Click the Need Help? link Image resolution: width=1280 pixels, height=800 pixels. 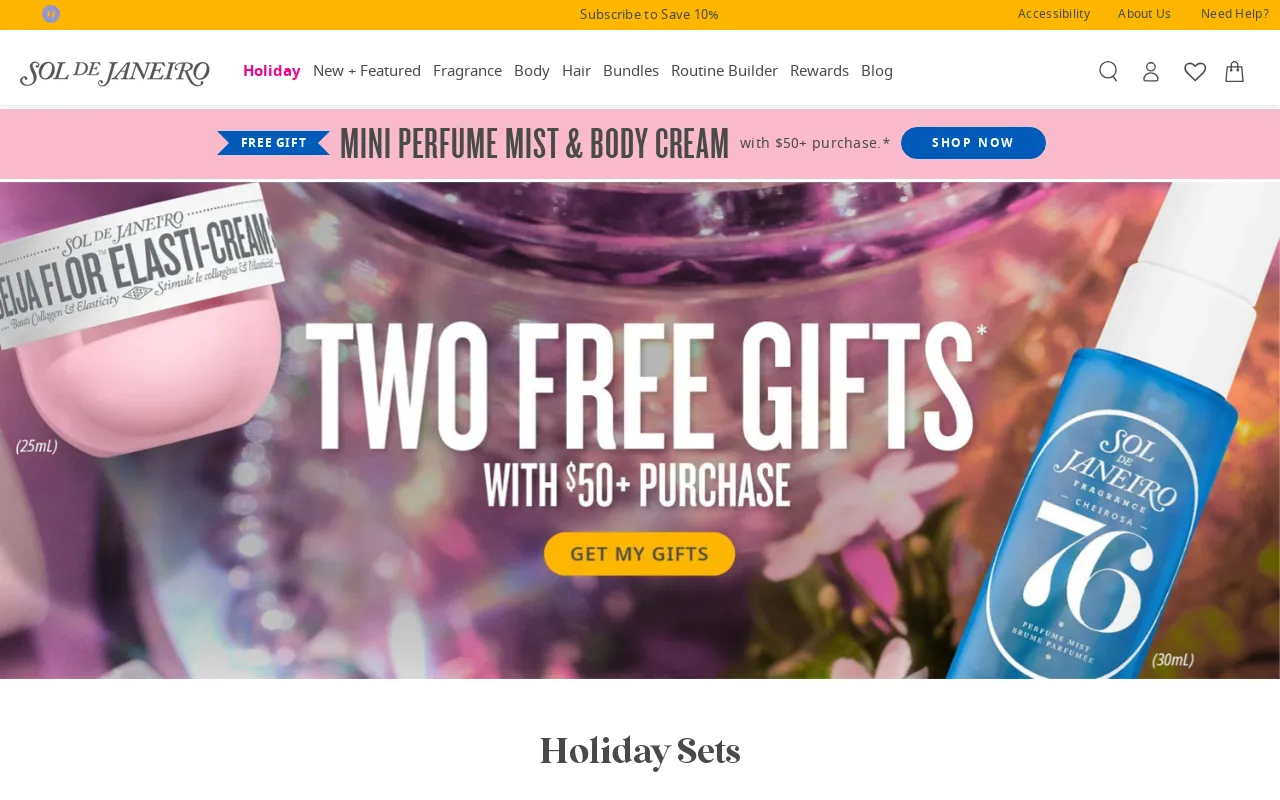pyautogui.click(x=1235, y=14)
